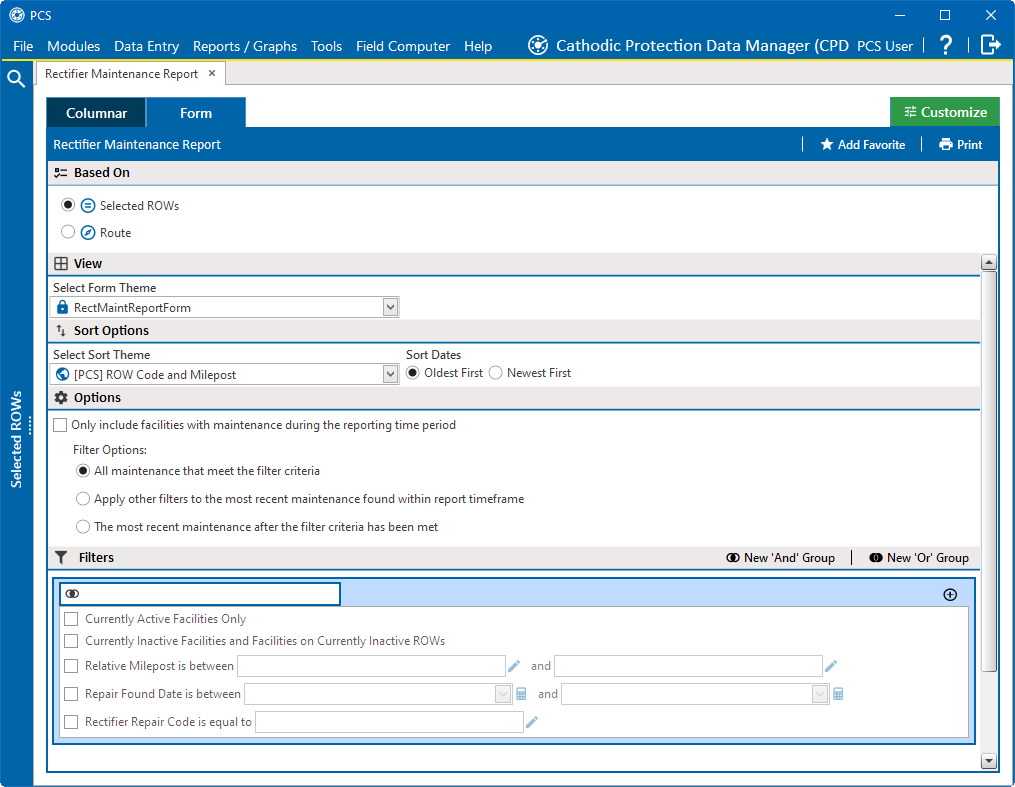This screenshot has width=1015, height=787.
Task: Click the Filters funnel icon
Action: [x=61, y=557]
